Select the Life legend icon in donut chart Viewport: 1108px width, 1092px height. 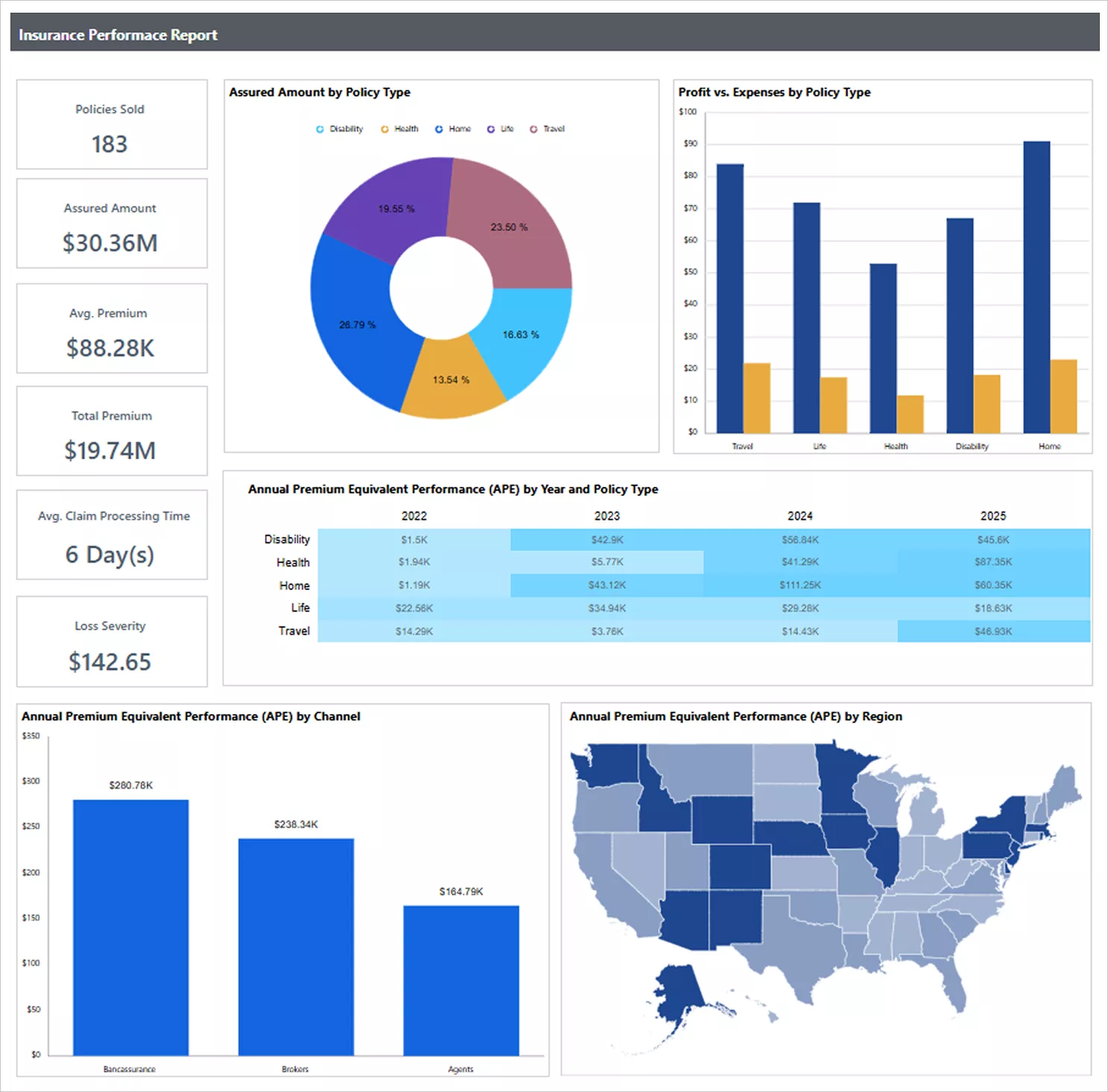coord(490,128)
